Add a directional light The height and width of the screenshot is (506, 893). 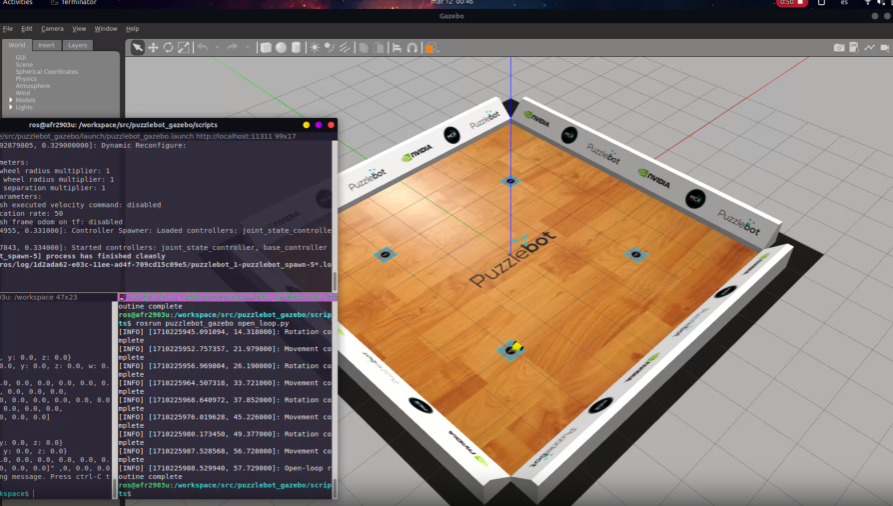pos(345,47)
